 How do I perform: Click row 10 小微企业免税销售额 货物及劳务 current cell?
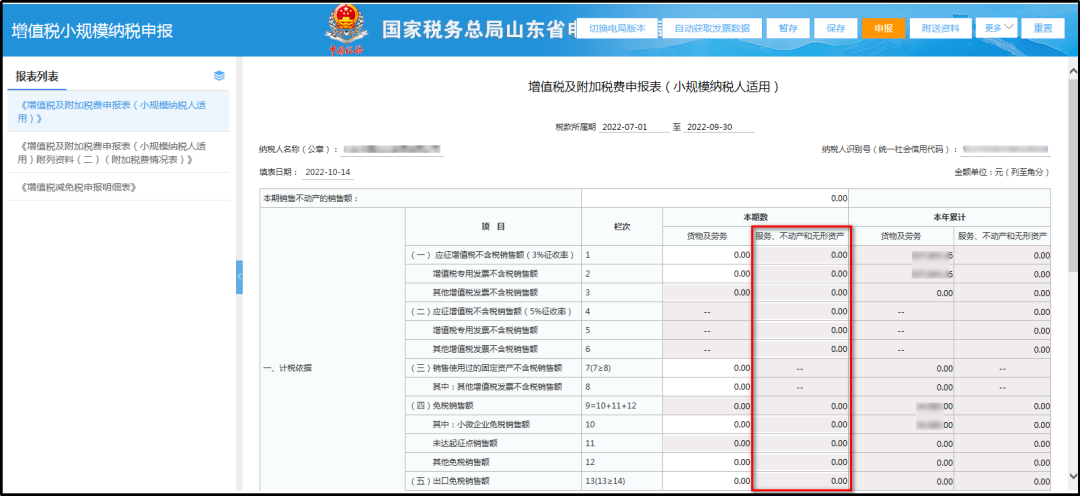pos(707,424)
